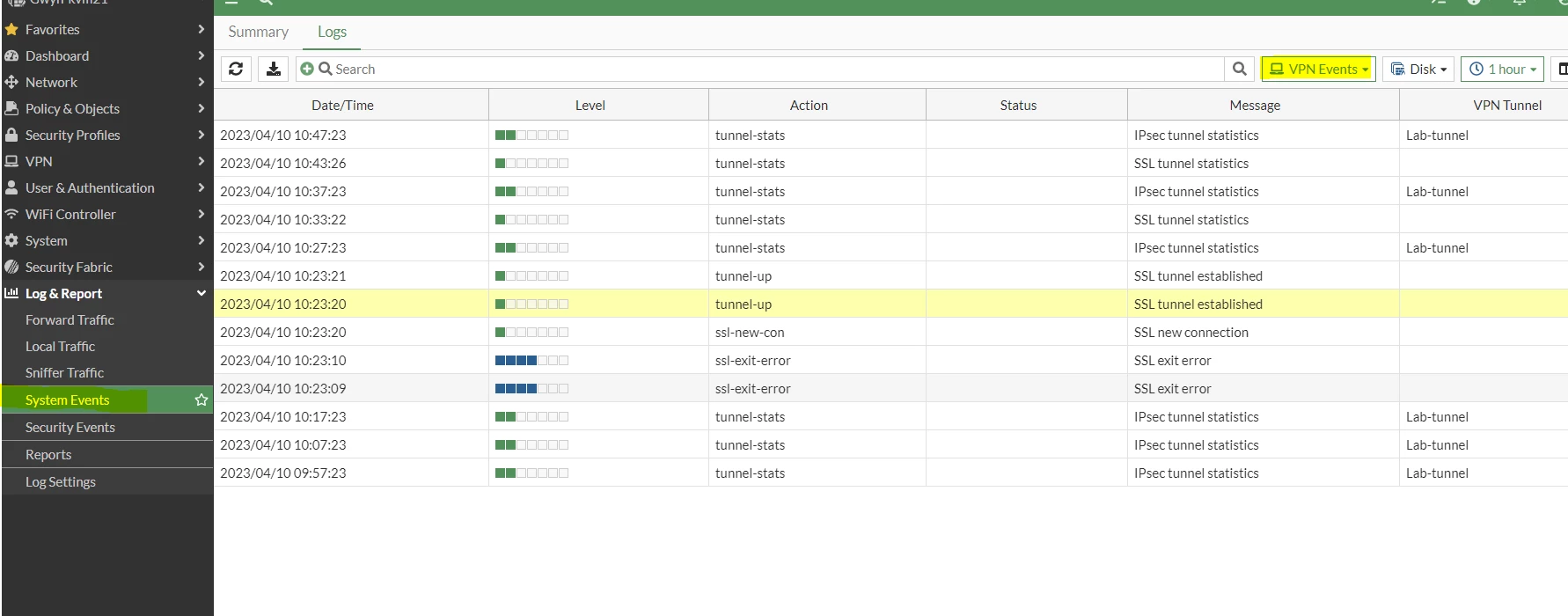Click the WiFi Controller wireless icon
This screenshot has height=616, width=1568.
pyautogui.click(x=11, y=215)
